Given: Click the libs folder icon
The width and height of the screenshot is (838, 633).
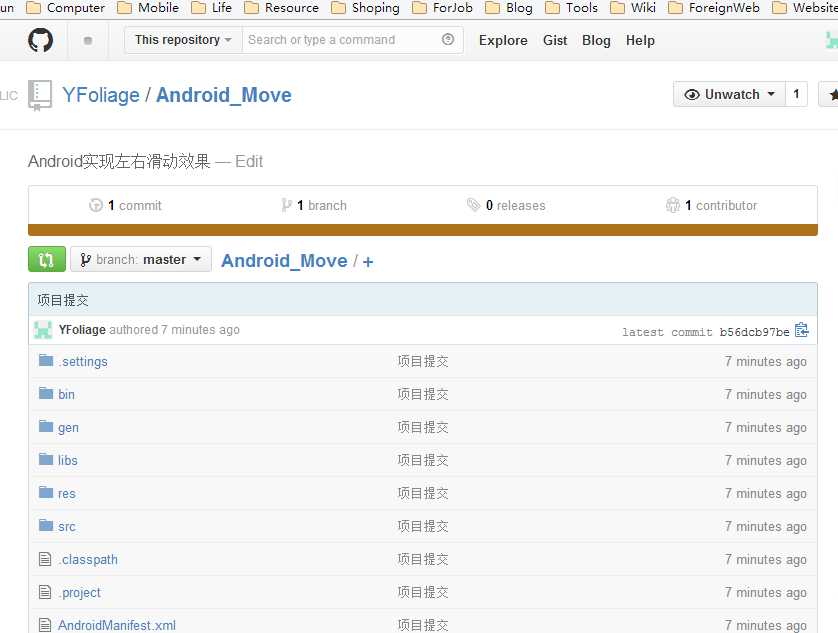Looking at the screenshot, I should point(46,460).
